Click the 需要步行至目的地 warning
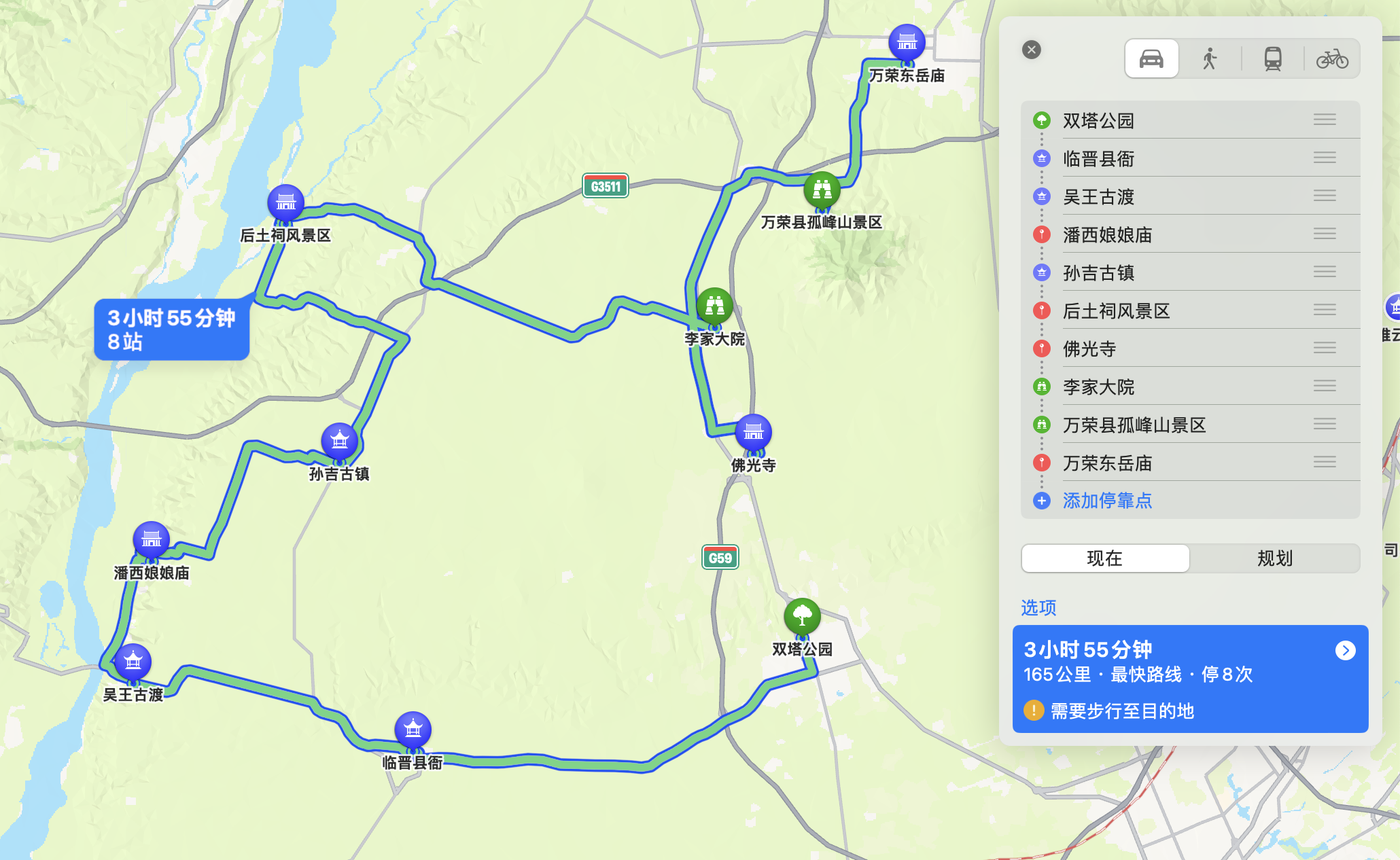 (x=1108, y=711)
